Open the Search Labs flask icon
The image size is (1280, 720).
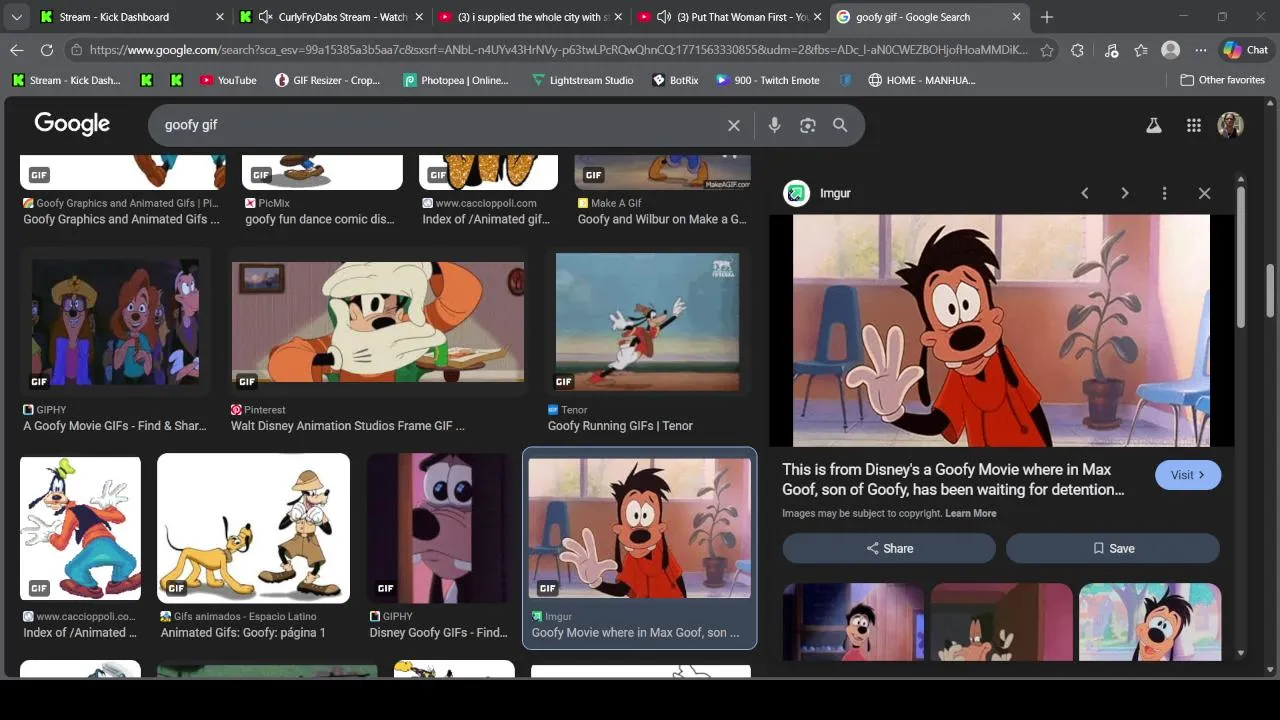click(x=1154, y=125)
